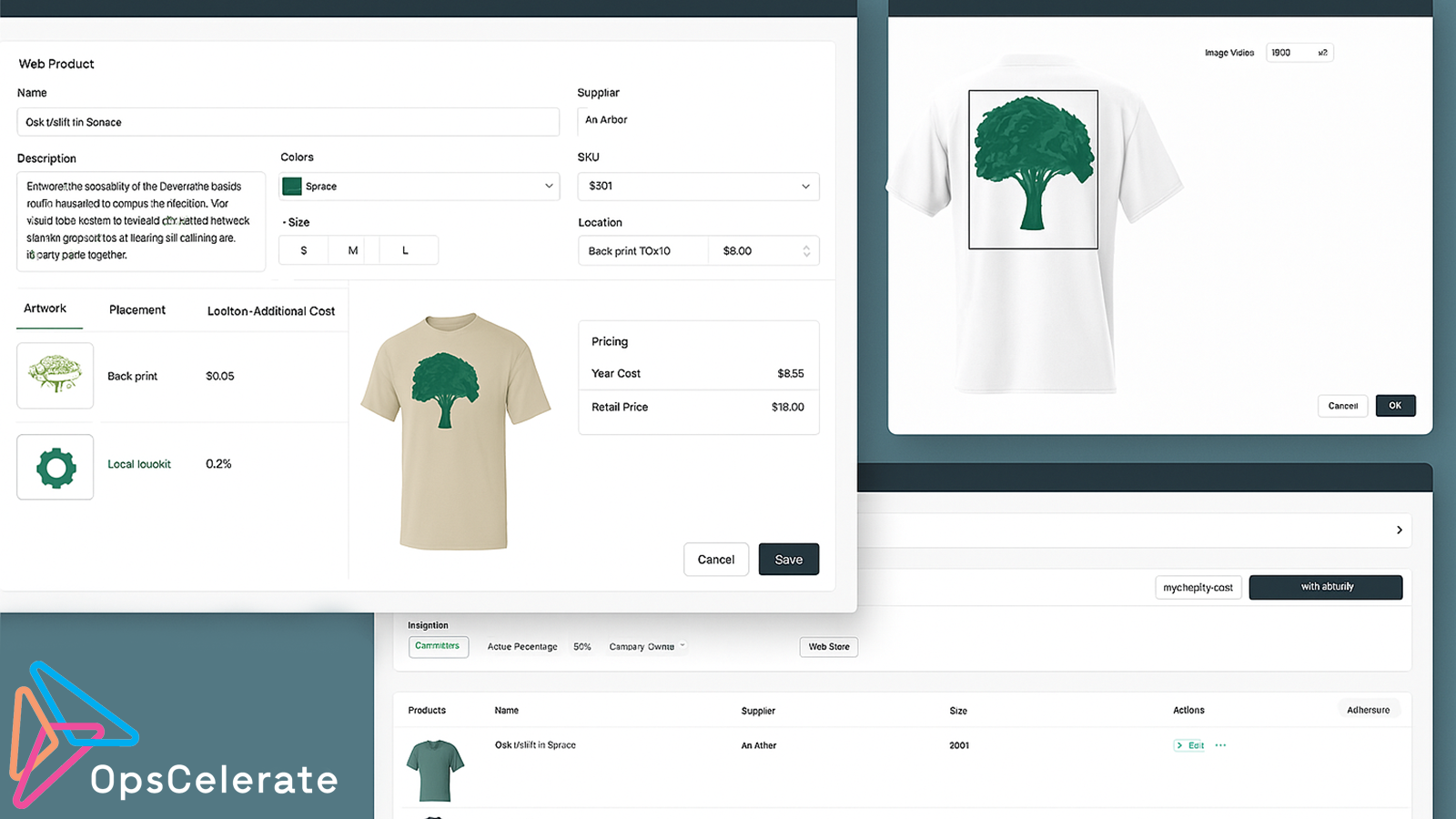Click inside the Name input field

[x=288, y=121]
